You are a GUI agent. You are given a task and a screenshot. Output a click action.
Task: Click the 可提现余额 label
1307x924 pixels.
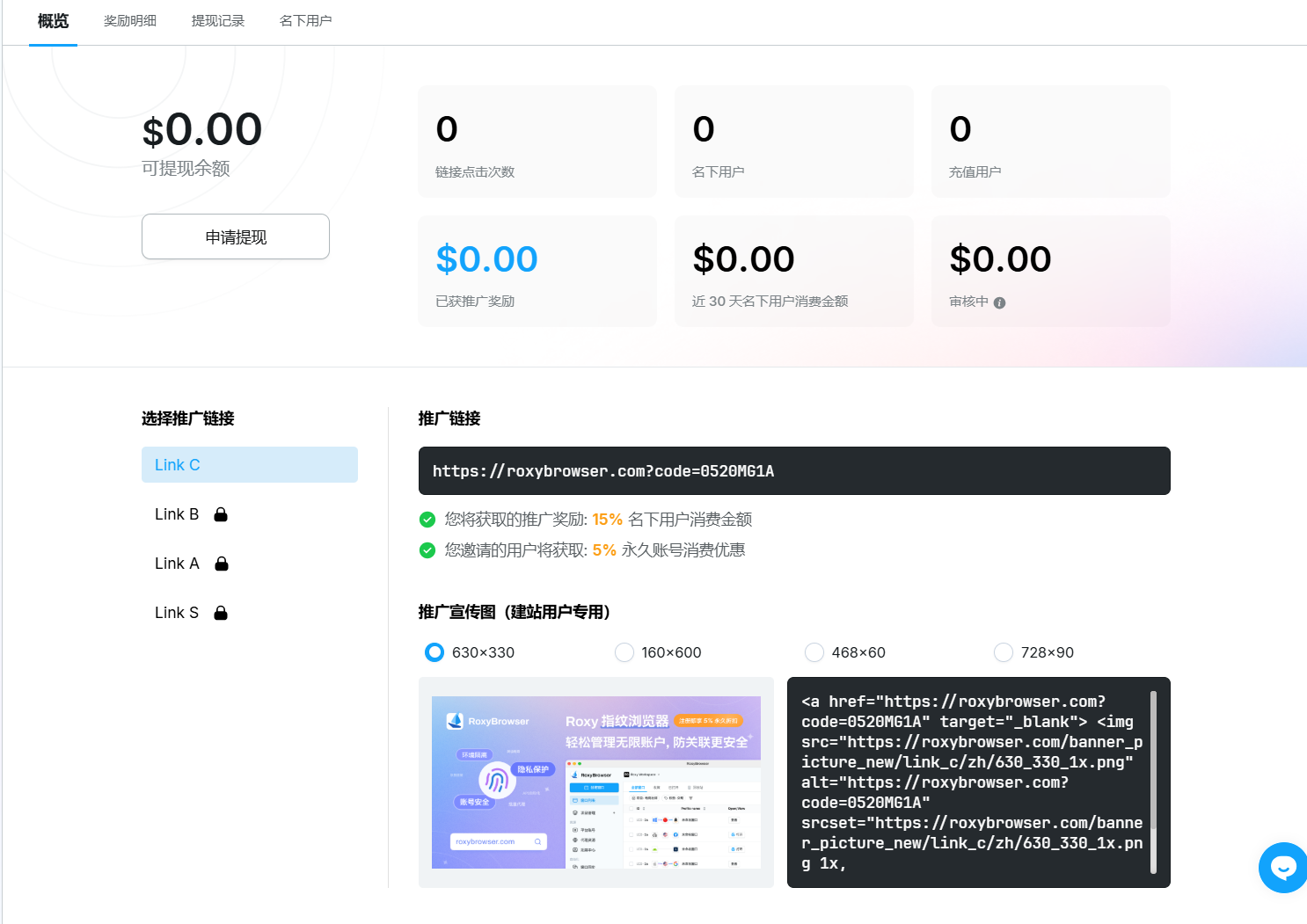tap(186, 168)
